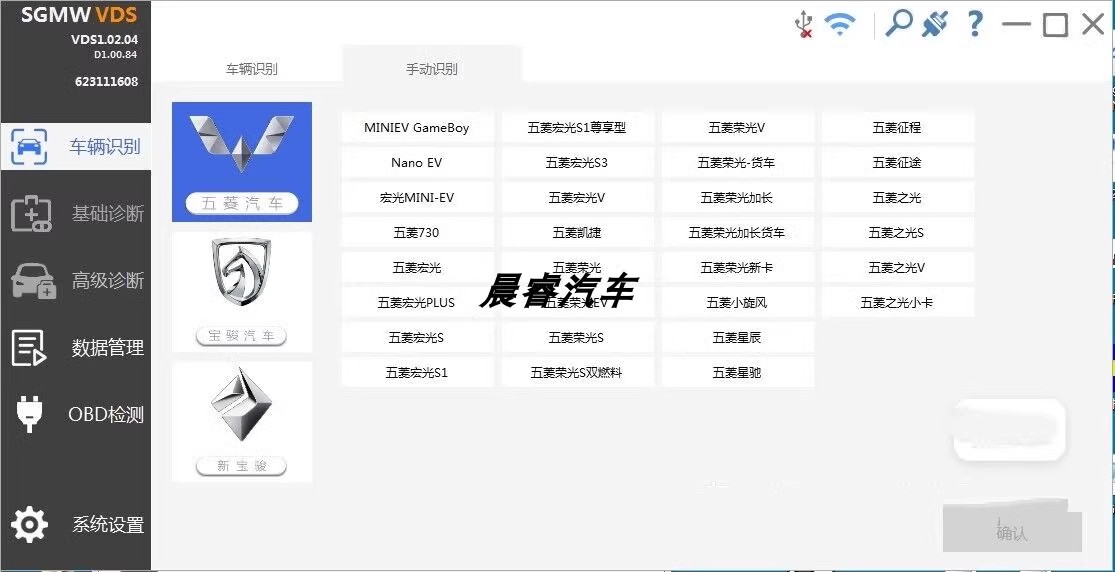Screen dimensions: 1115x572
Task: Minimize the VDS window
Action: [1016, 24]
